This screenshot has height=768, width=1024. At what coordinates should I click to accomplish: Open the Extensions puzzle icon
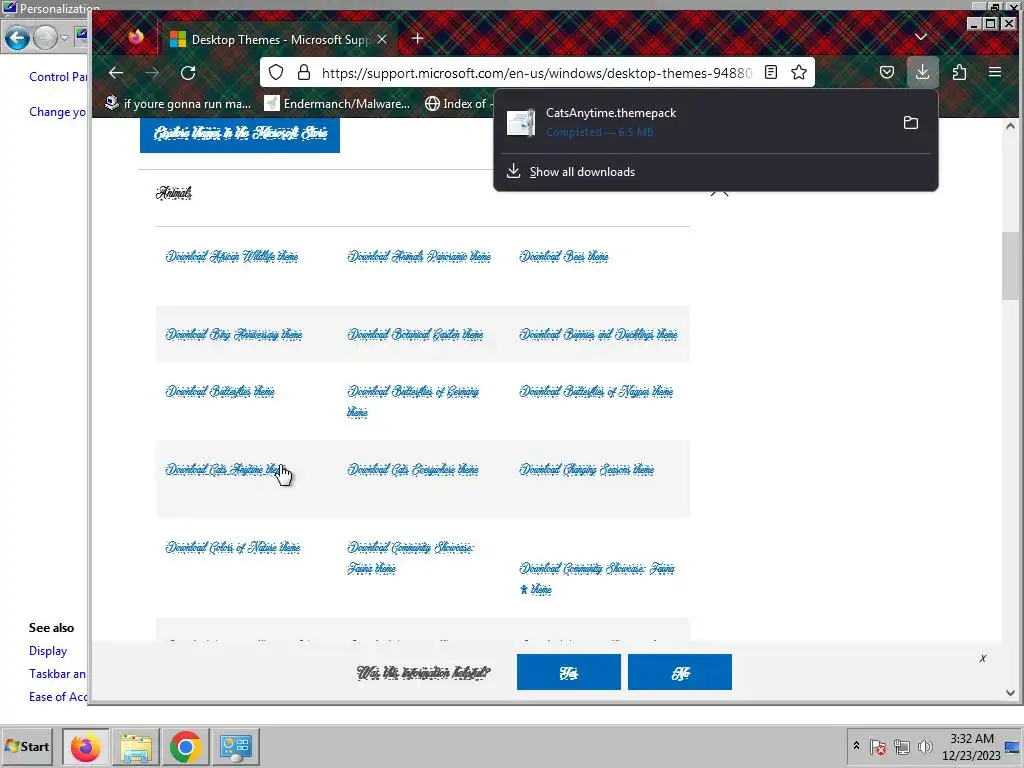[959, 72]
